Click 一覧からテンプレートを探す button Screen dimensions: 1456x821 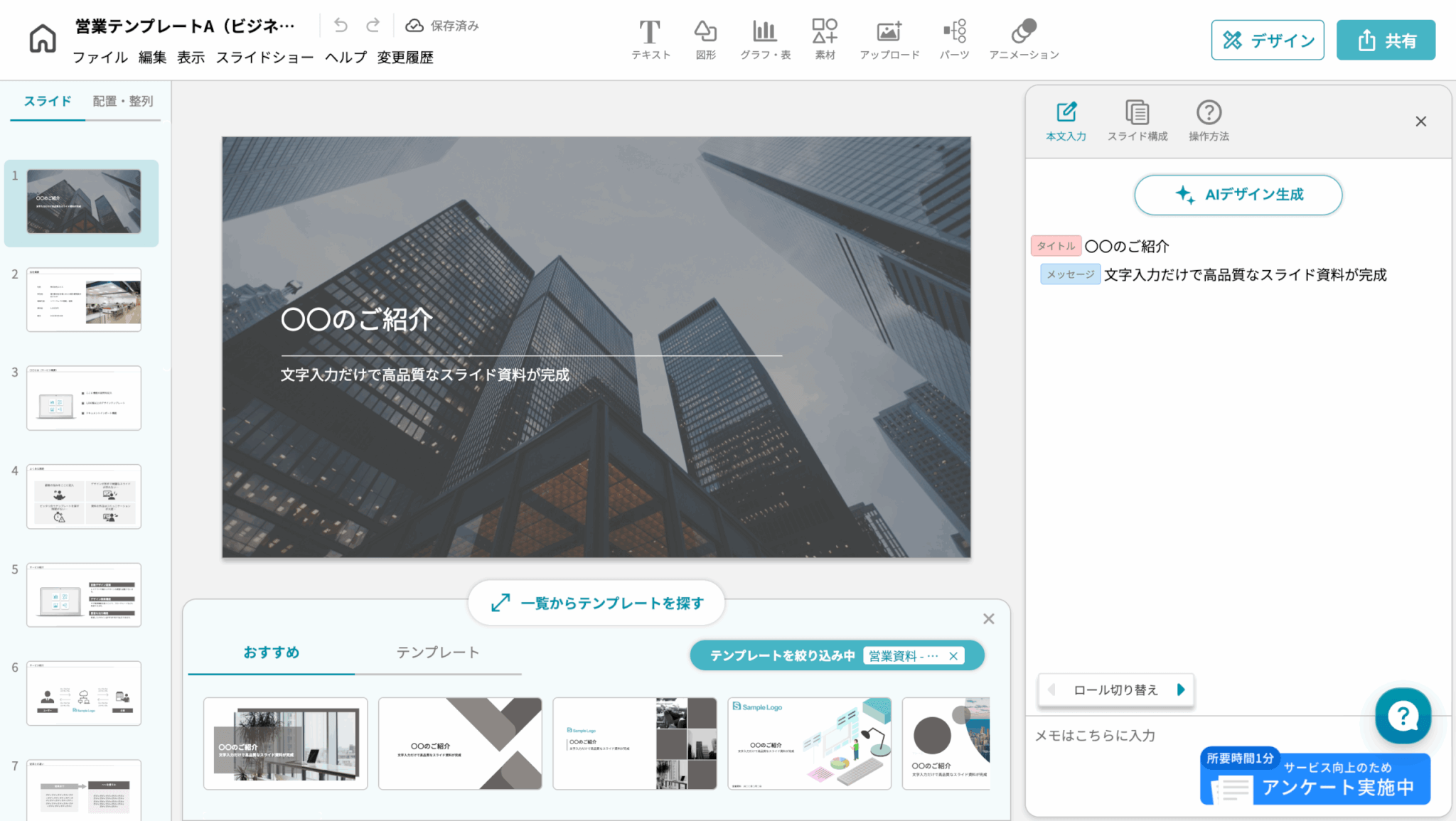pyautogui.click(x=596, y=603)
